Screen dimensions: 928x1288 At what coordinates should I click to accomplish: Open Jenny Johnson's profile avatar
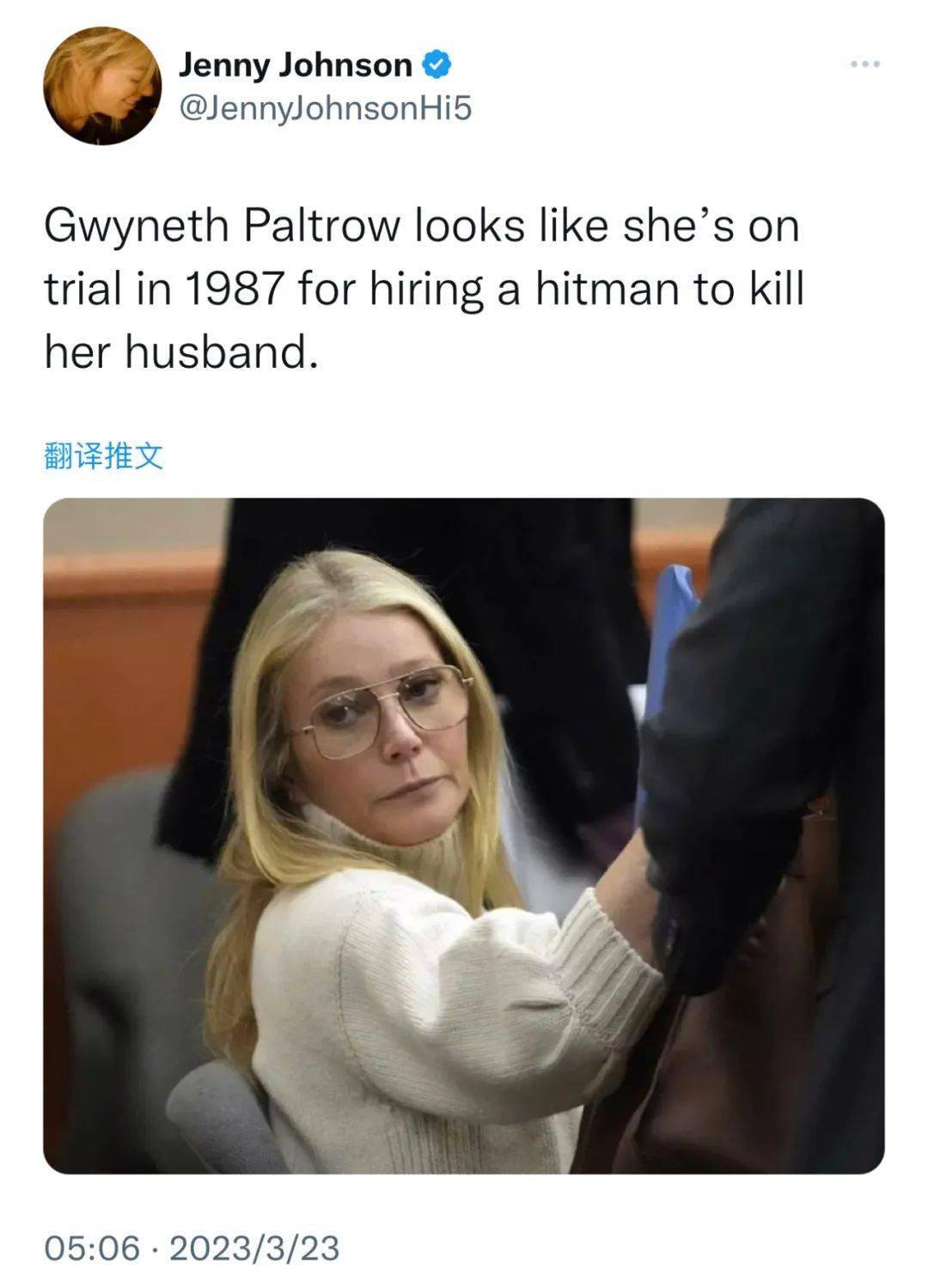[x=102, y=85]
